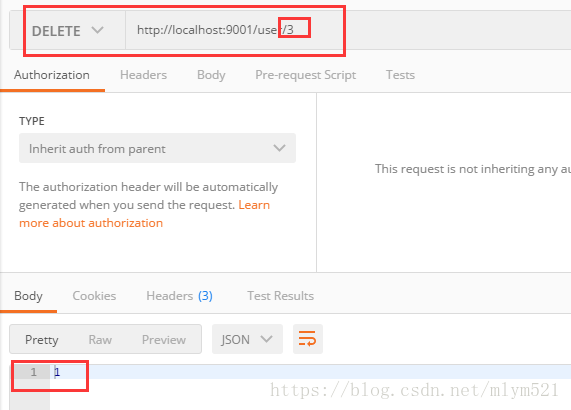
Task: Open the Pre-request Script tab
Action: coord(306,75)
